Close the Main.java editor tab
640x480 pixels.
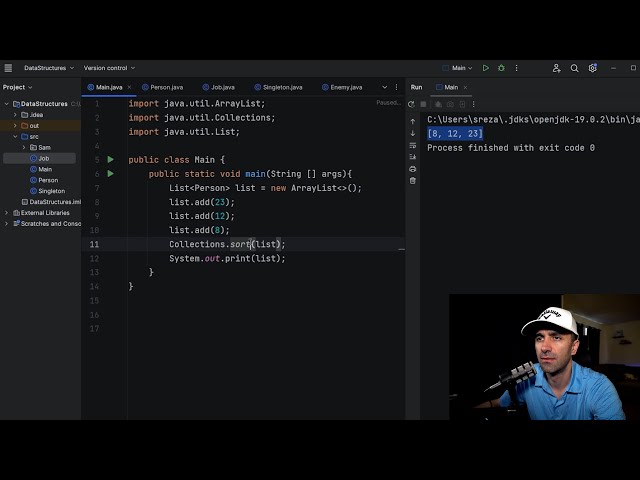pyautogui.click(x=129, y=87)
